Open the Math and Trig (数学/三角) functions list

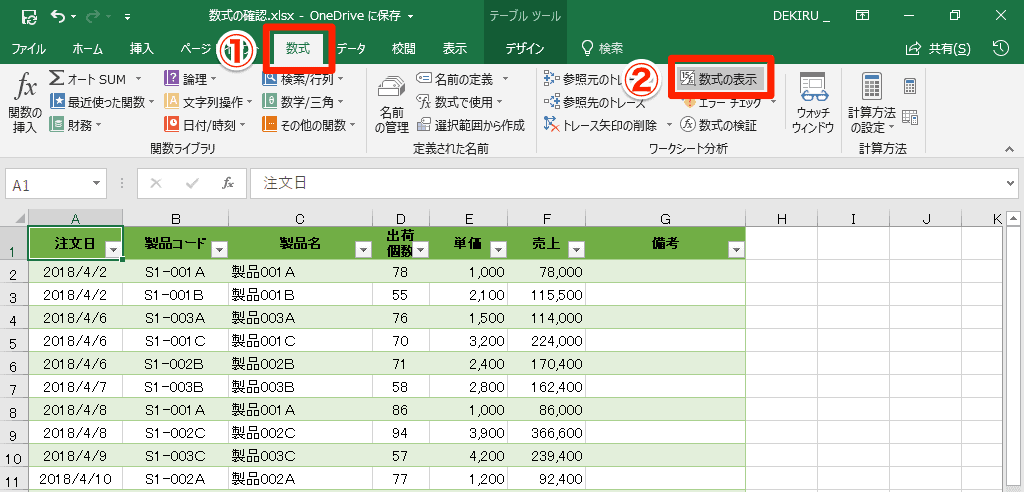[x=302, y=102]
